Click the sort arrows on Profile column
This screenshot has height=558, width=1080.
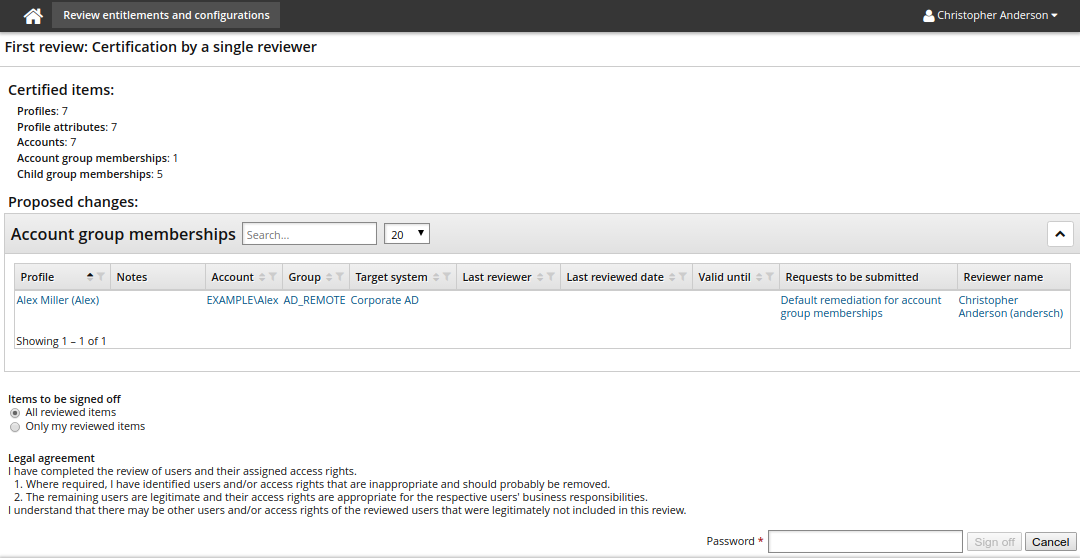90,277
